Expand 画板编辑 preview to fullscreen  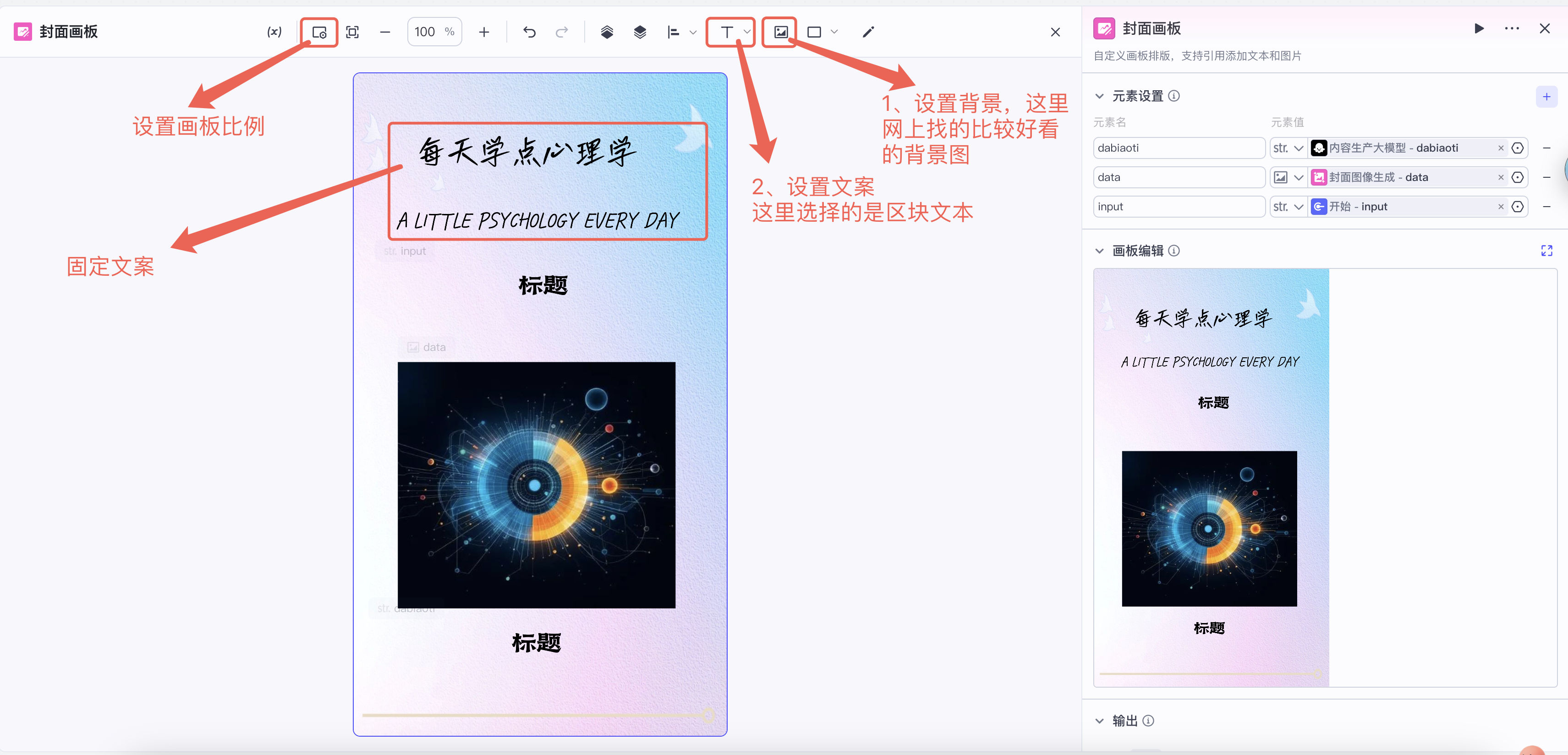point(1546,251)
